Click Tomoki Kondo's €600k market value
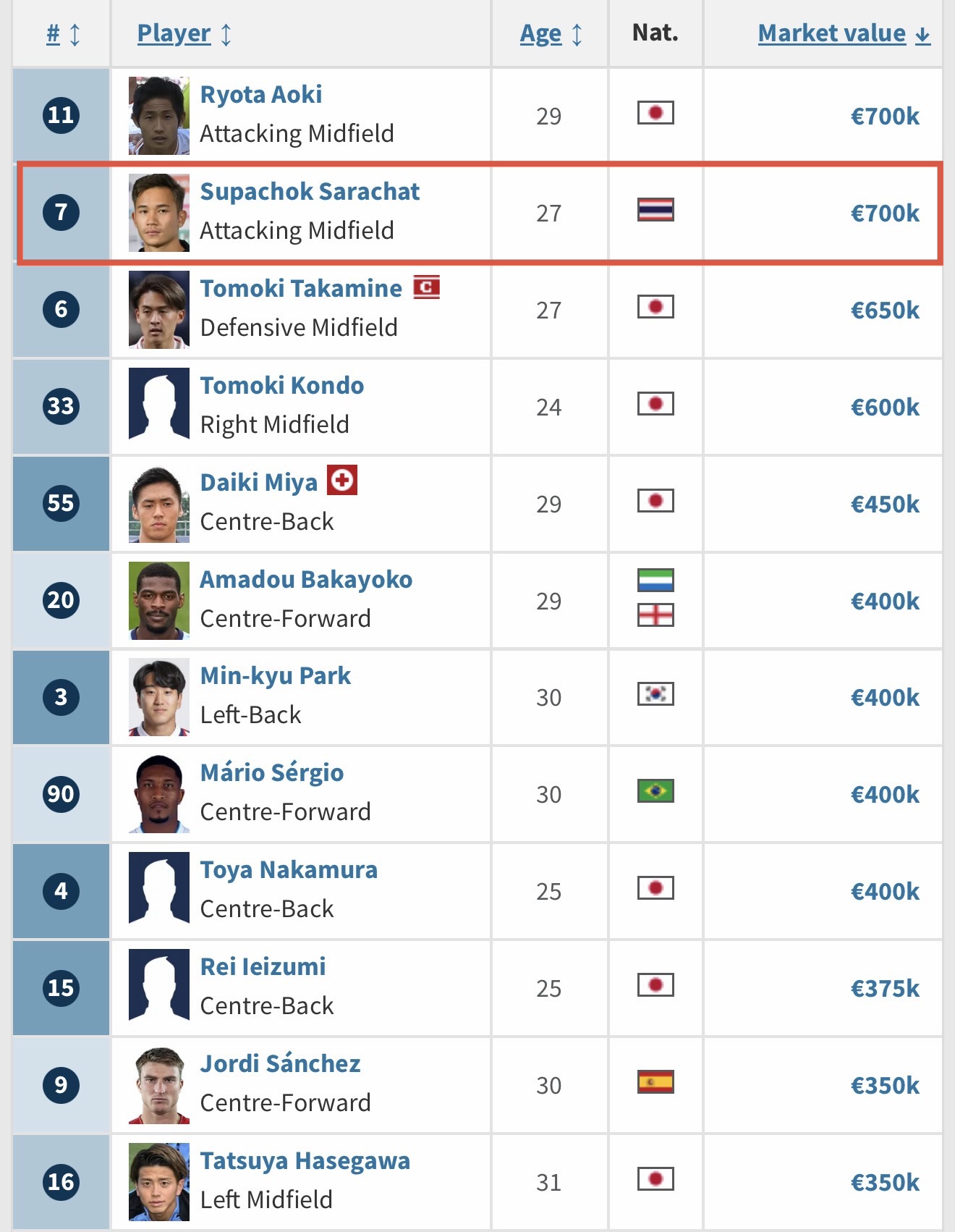 pyautogui.click(x=884, y=408)
